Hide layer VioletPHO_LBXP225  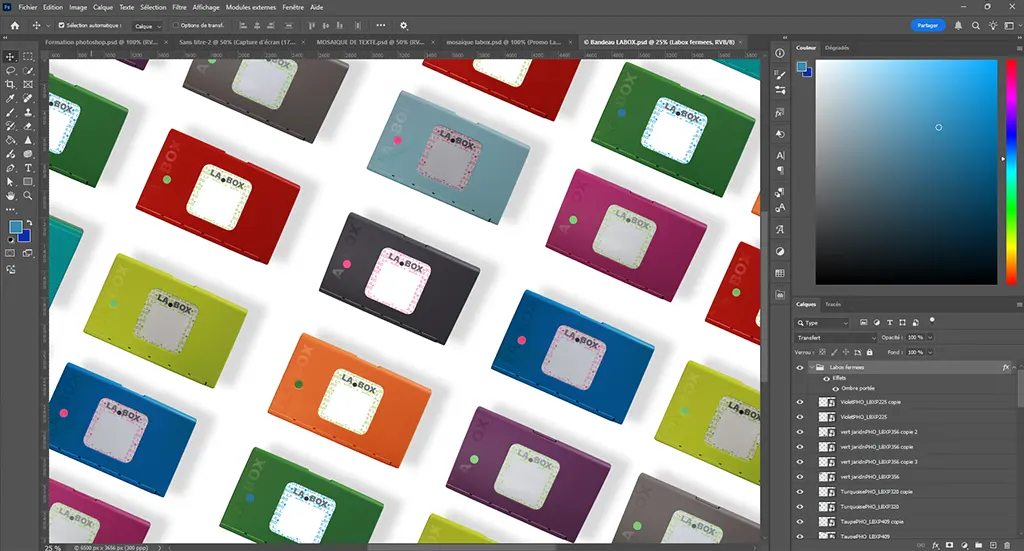tap(799, 417)
